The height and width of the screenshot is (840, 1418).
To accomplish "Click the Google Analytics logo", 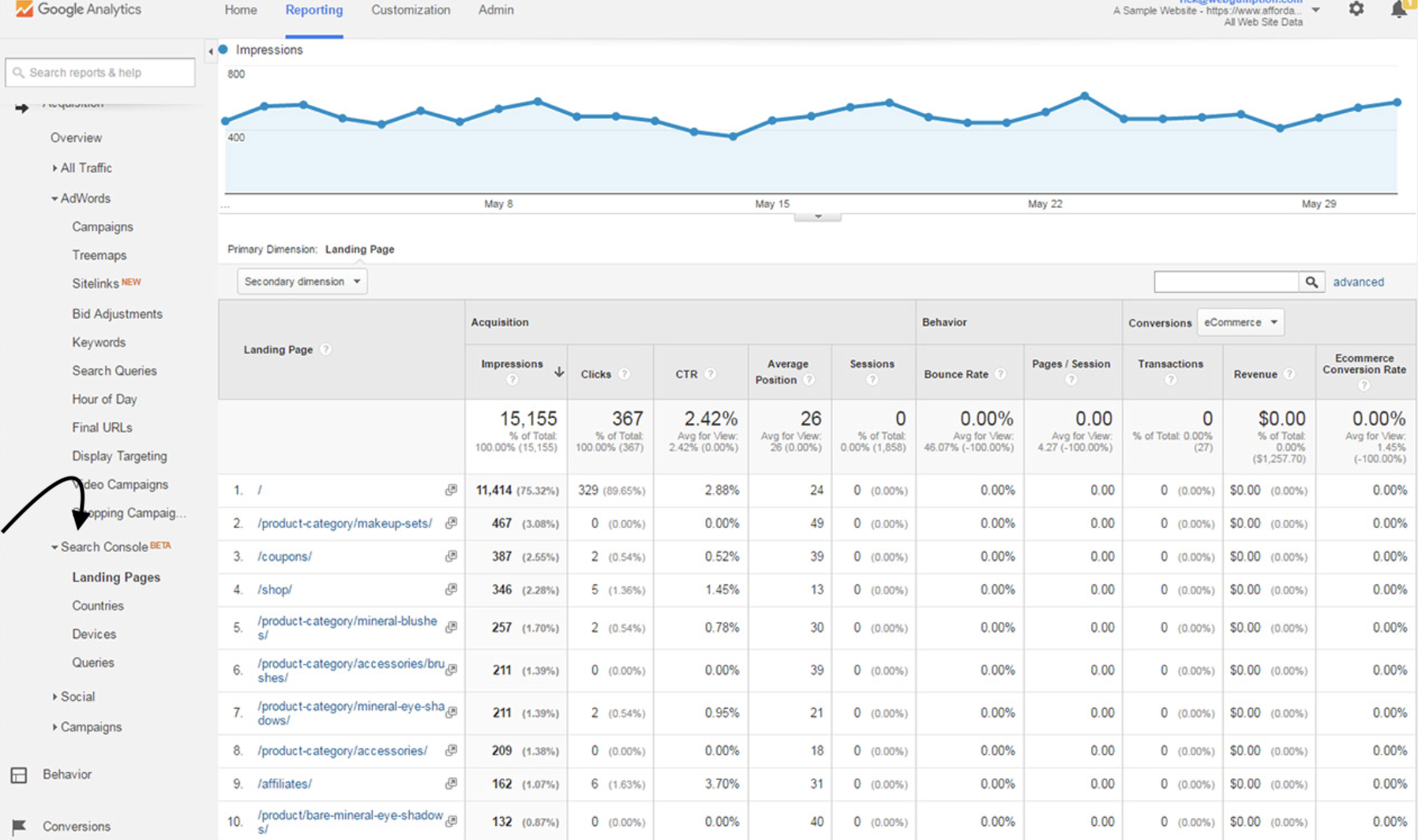I will pos(79,9).
